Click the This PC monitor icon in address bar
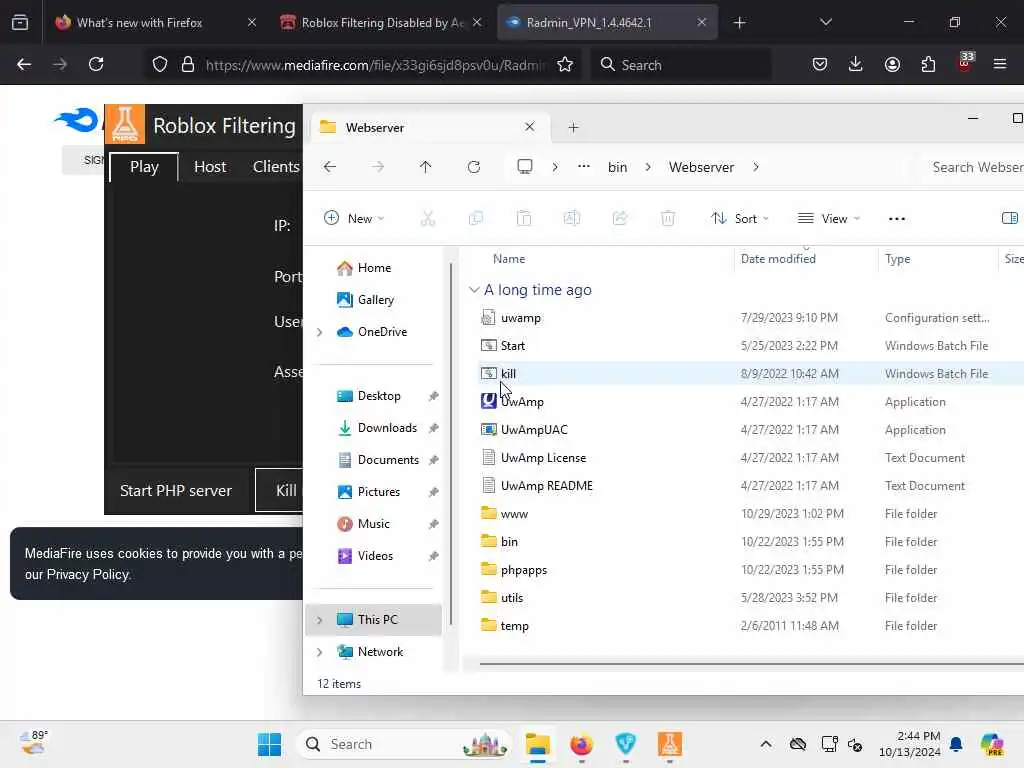The height and width of the screenshot is (768, 1024). (x=524, y=167)
